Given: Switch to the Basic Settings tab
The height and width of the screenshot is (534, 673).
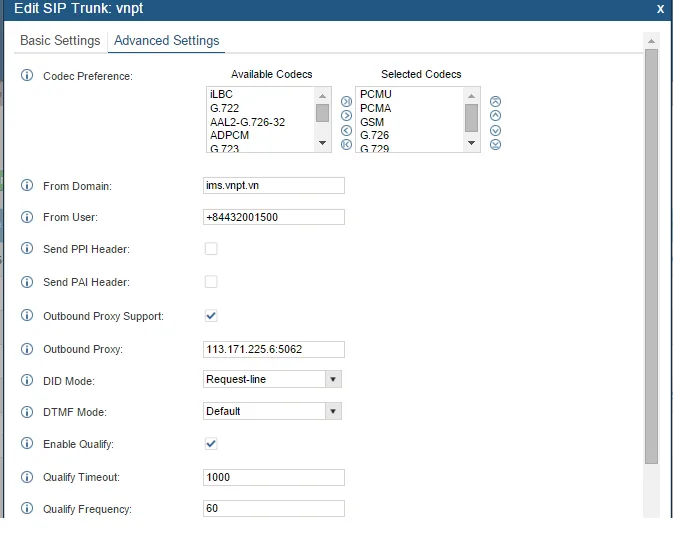Looking at the screenshot, I should [x=60, y=41].
